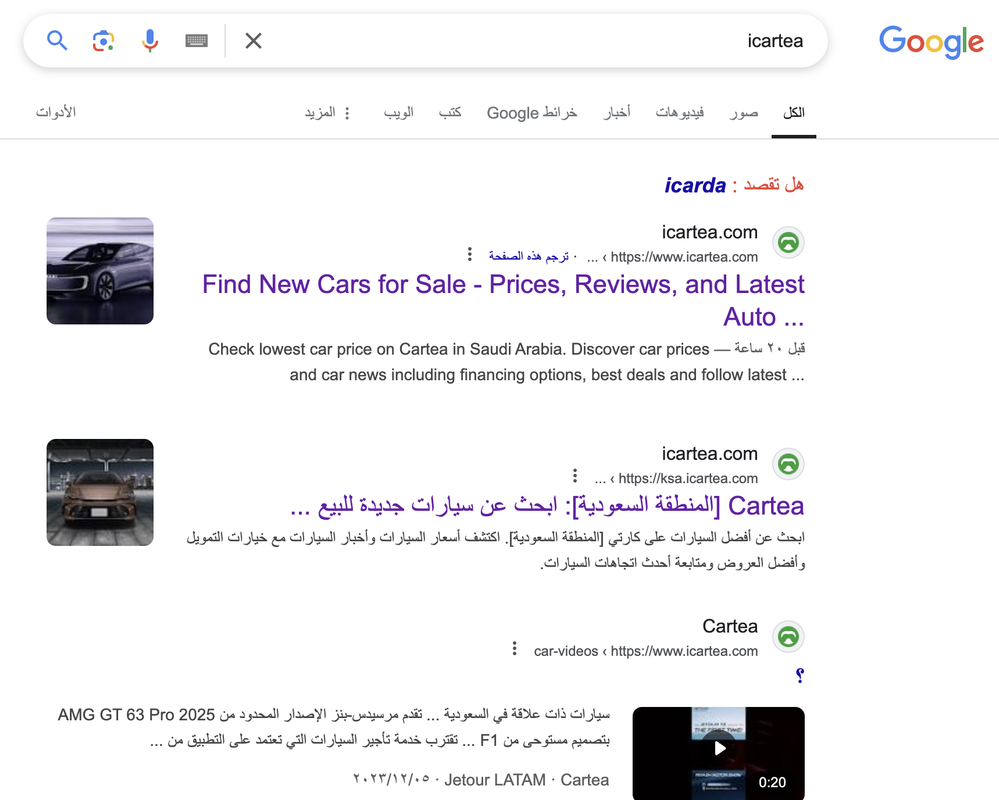Click the bronze car thumbnail
Image resolution: width=999 pixels, height=800 pixels.
tap(100, 492)
